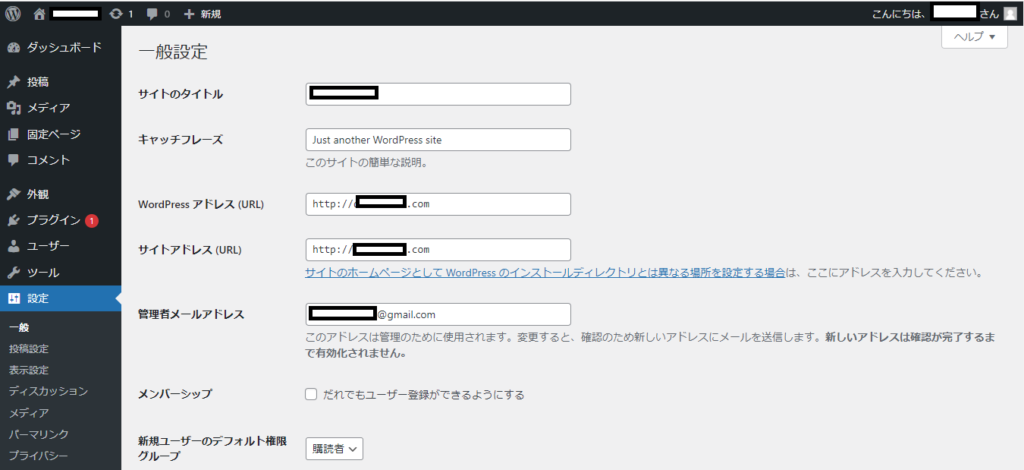Click the 管理者メールアドレス input field
1024x470 pixels.
pos(438,314)
